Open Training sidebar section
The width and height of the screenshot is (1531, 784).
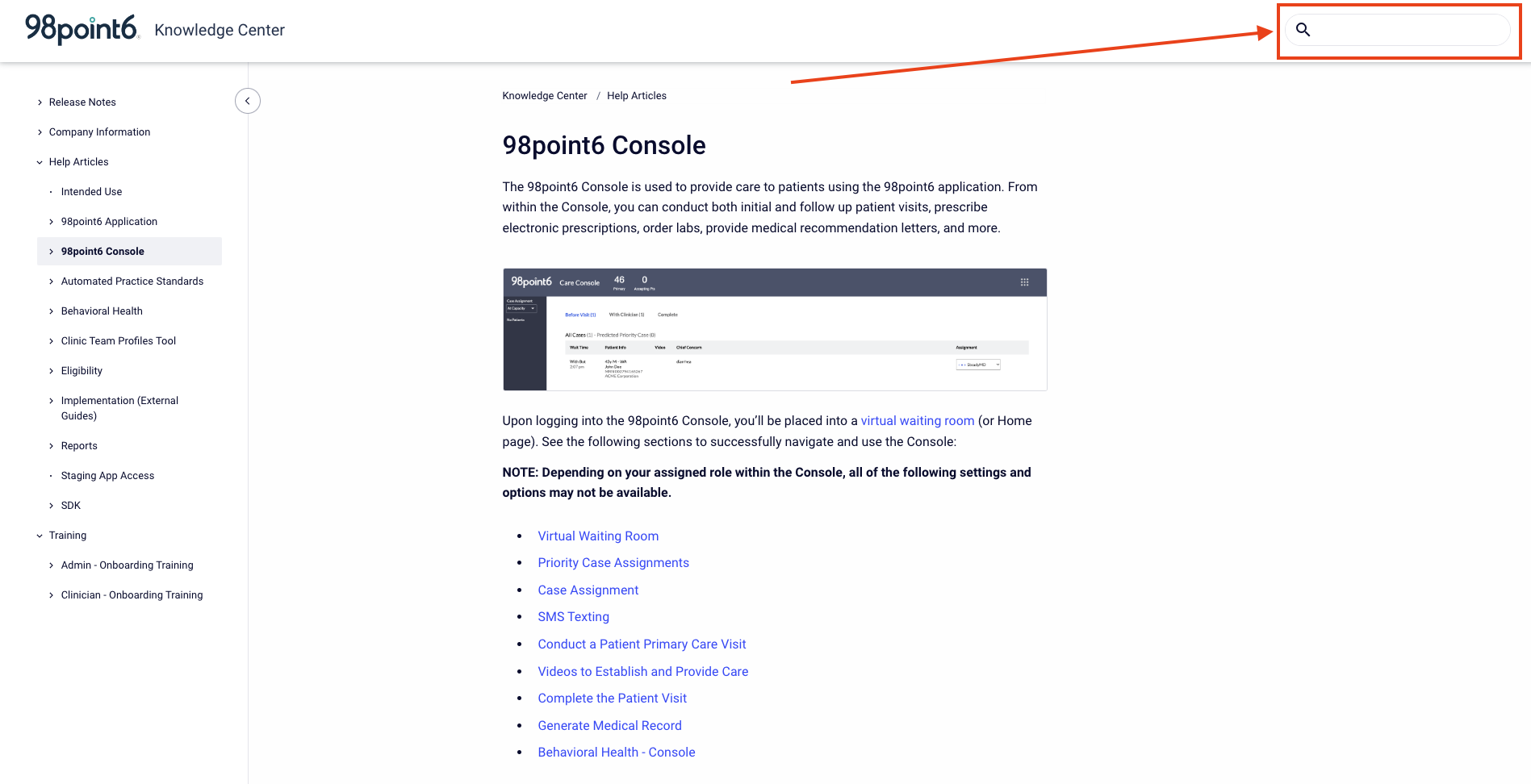[x=68, y=536]
